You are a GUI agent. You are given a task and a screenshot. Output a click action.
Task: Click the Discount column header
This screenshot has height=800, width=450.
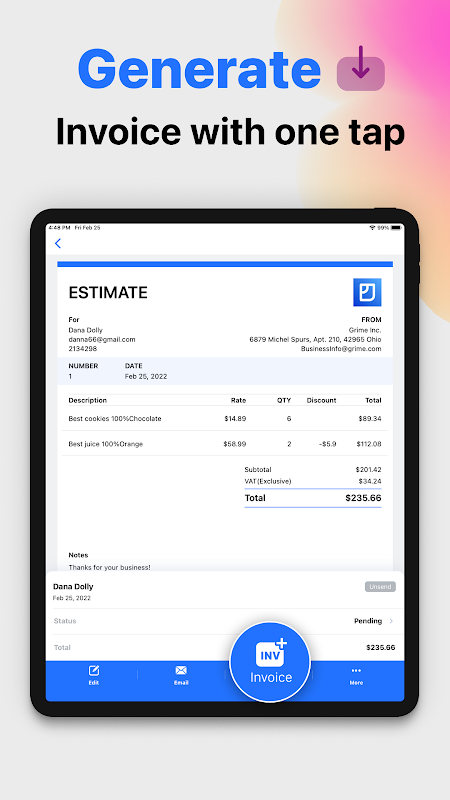coord(321,400)
